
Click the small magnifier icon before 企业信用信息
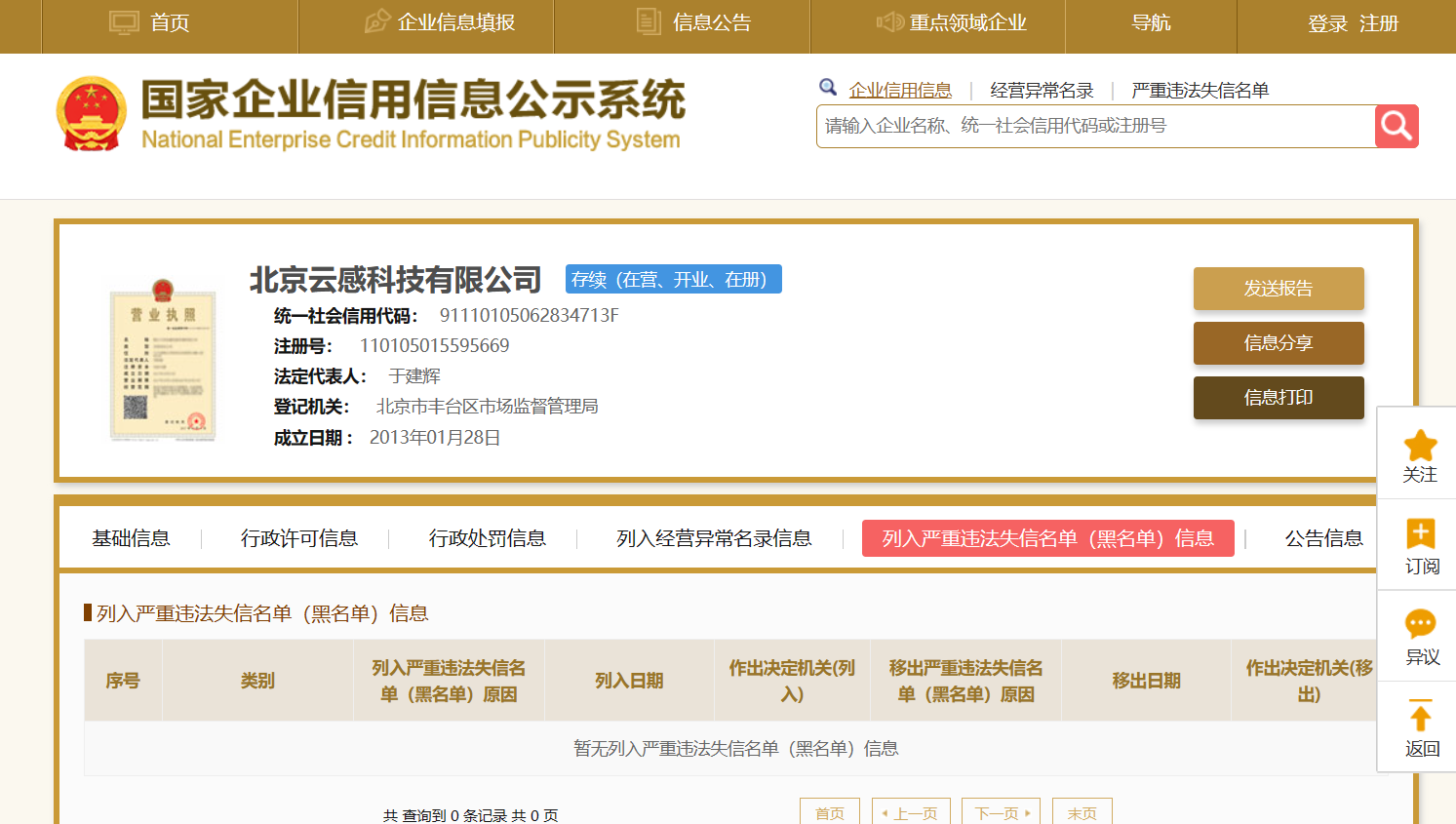828,88
